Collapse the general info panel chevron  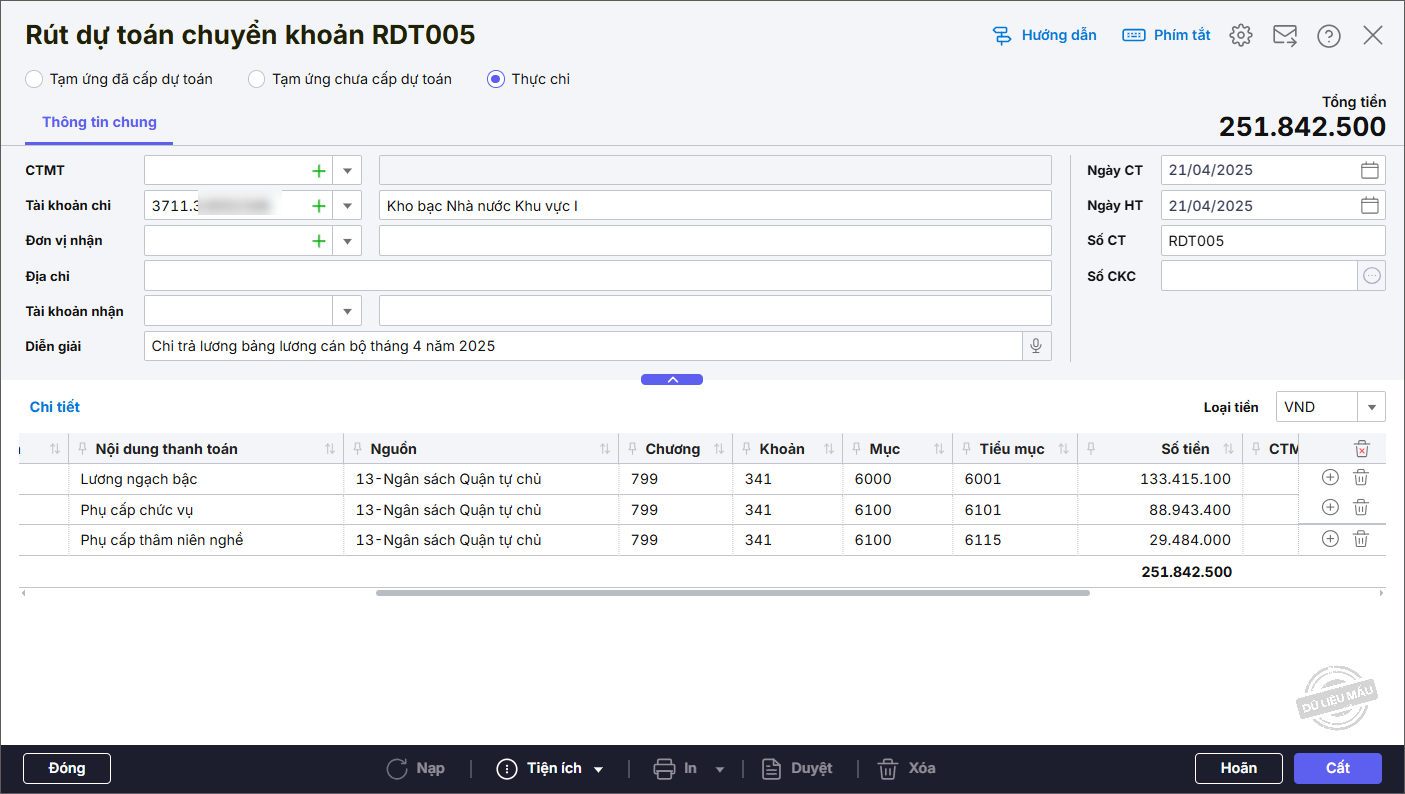pos(672,380)
